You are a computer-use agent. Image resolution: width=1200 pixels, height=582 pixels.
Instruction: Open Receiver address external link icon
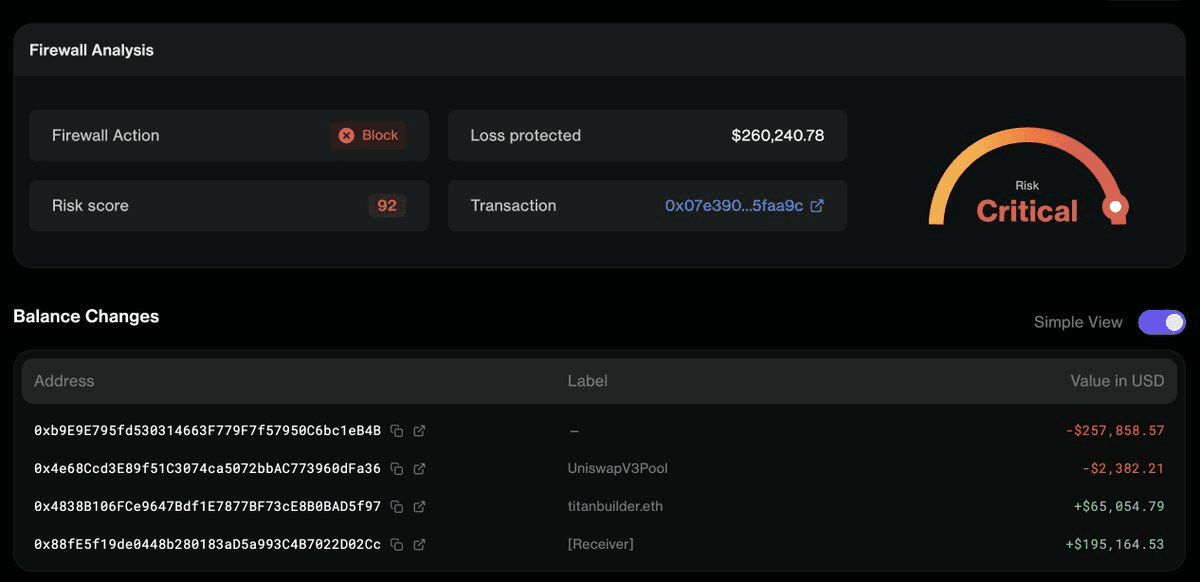click(x=420, y=545)
